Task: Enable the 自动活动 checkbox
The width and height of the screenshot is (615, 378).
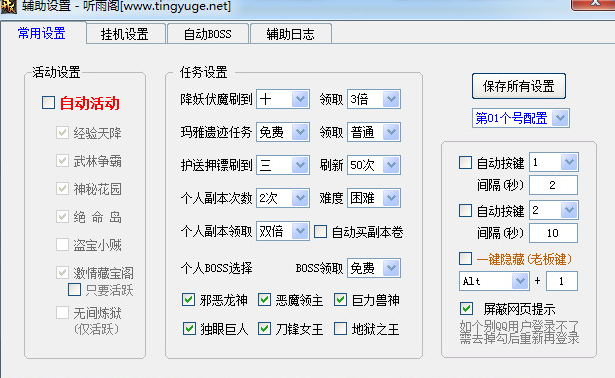Action: [48, 103]
